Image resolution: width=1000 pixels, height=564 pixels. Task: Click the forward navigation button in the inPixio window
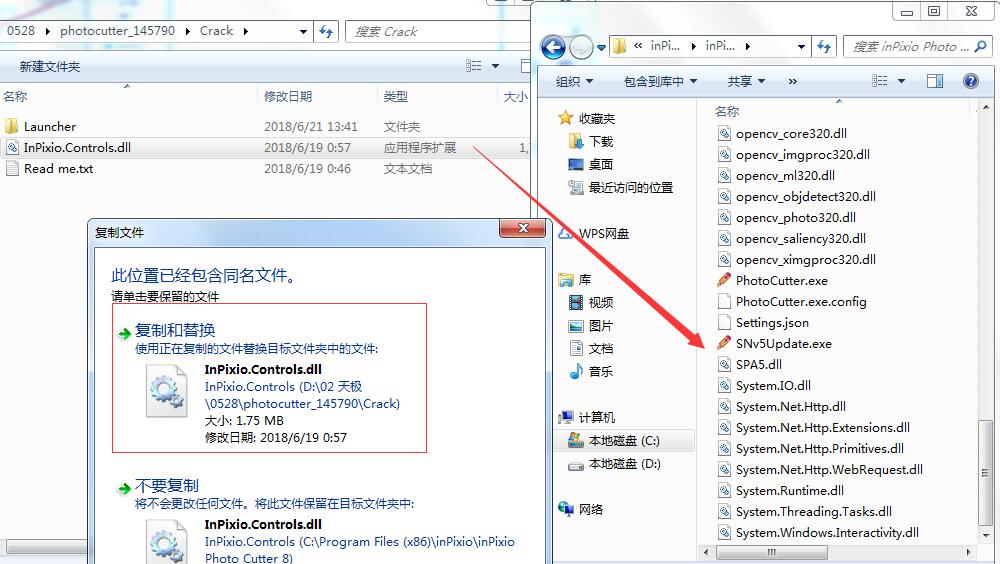coord(581,47)
